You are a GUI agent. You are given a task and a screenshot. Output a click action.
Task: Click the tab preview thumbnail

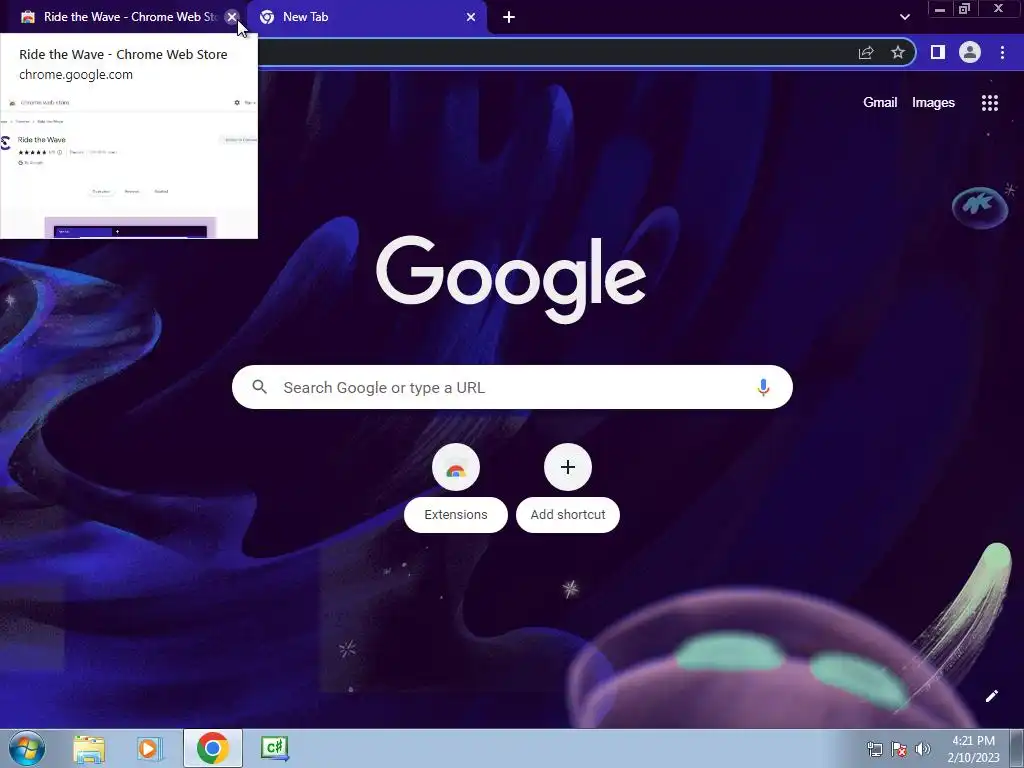coord(129,166)
